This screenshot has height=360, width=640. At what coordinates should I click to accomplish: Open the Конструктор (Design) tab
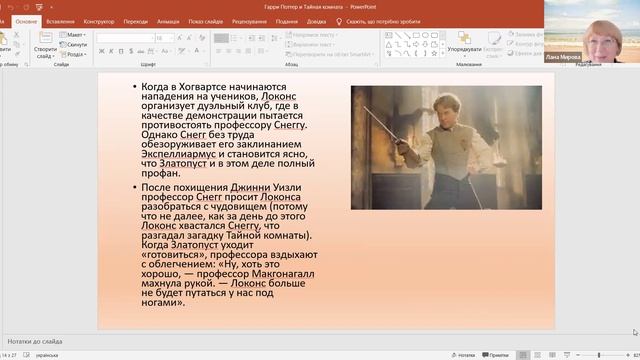pos(99,22)
